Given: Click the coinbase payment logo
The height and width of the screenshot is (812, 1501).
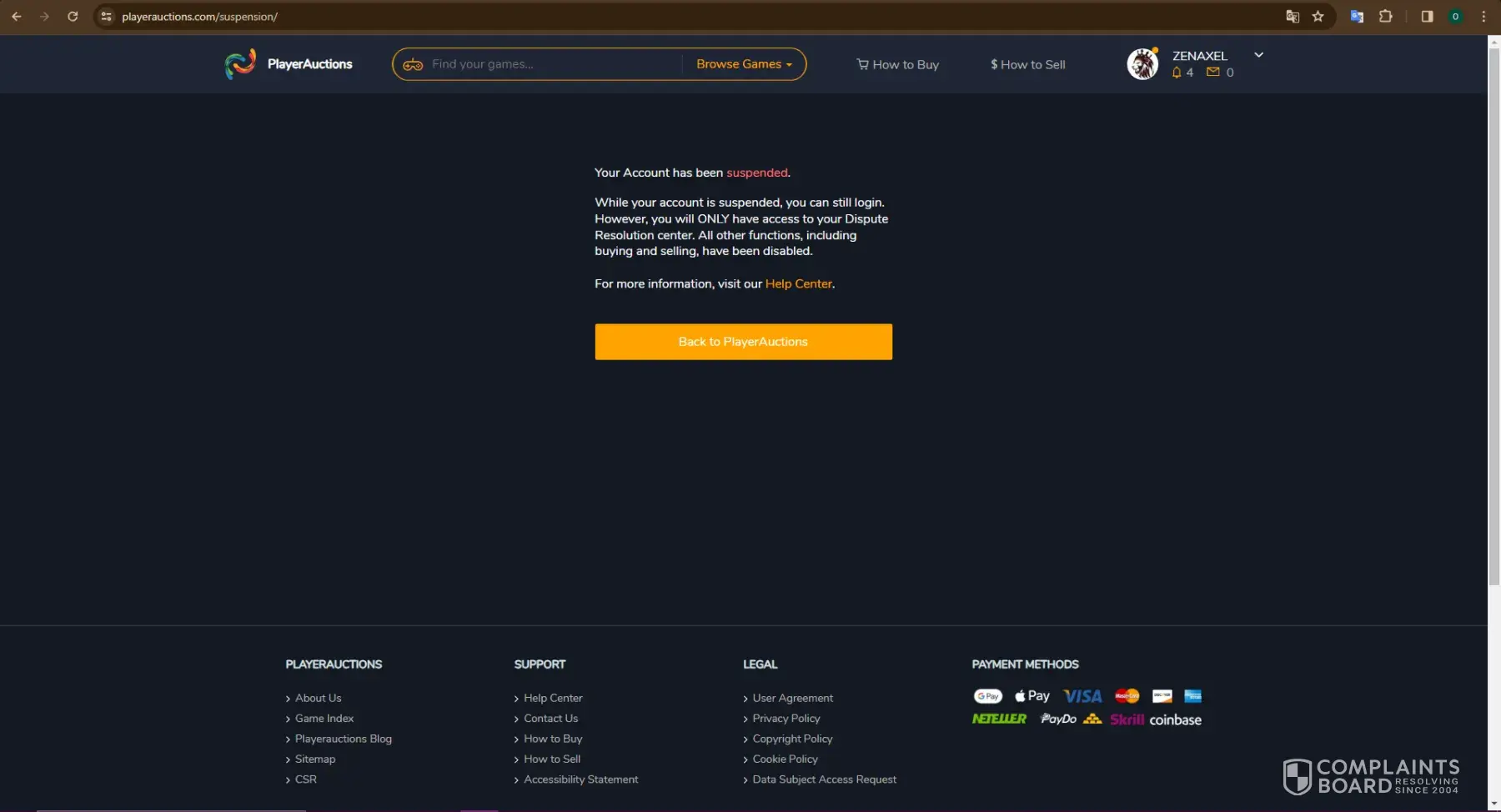Looking at the screenshot, I should [1176, 719].
